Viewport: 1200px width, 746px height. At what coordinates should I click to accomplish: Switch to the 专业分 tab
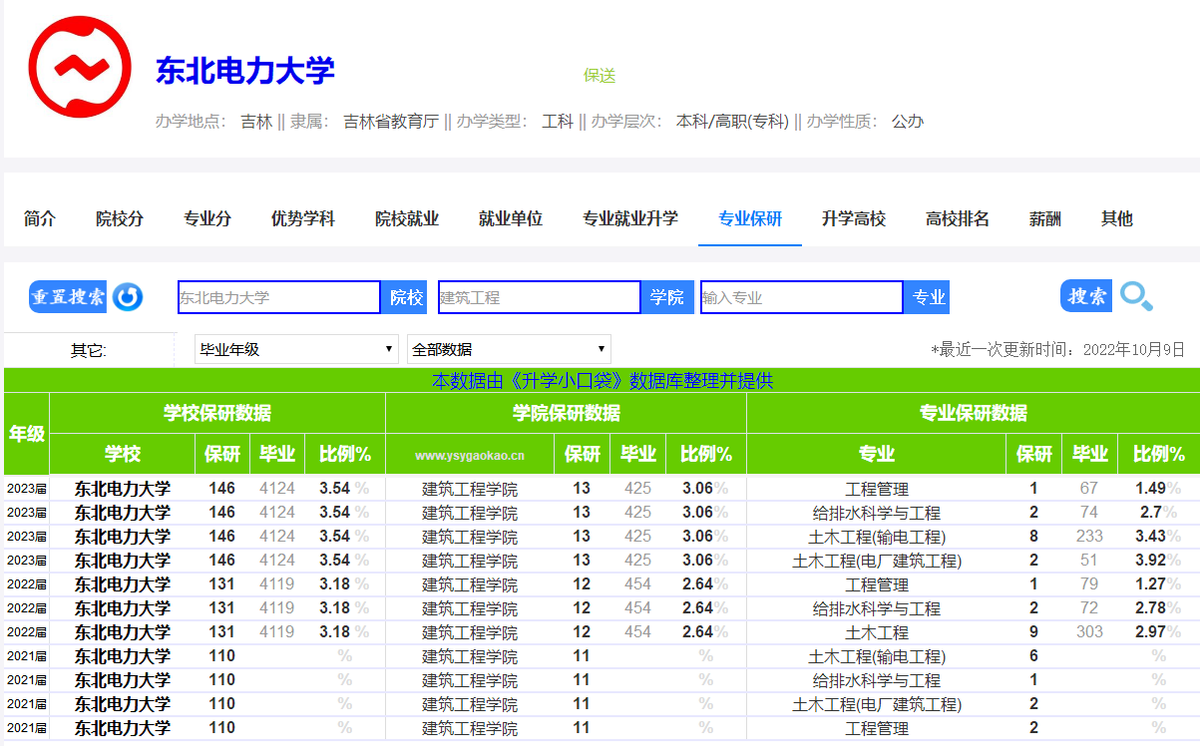(207, 218)
